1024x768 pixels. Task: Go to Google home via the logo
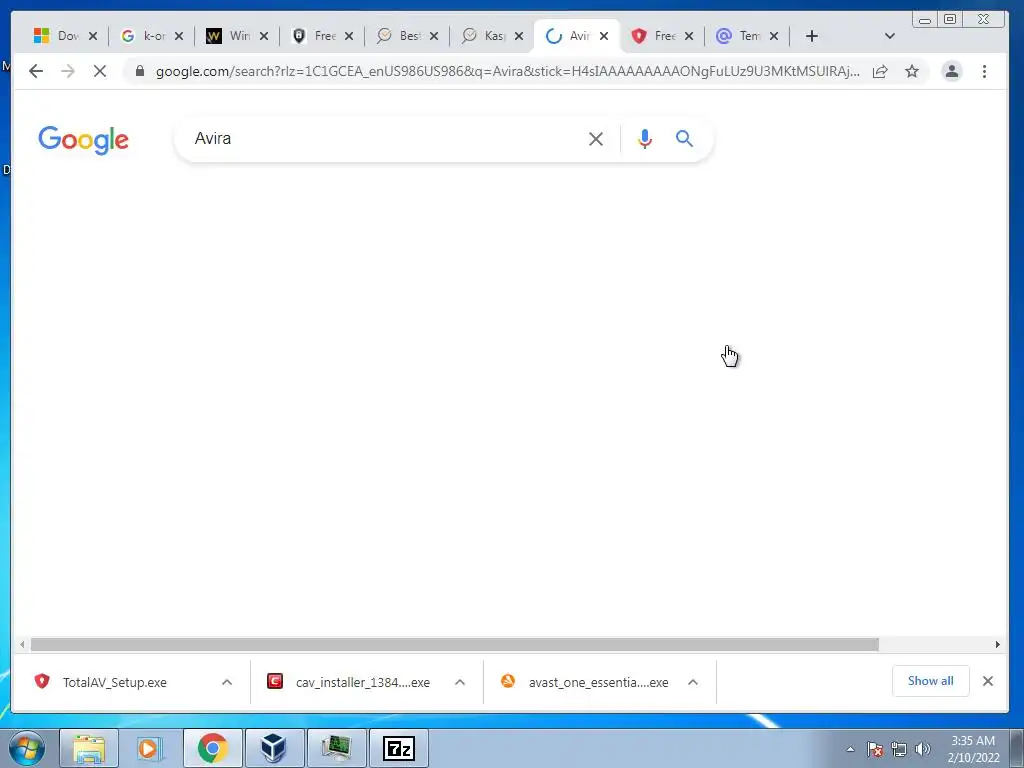[x=84, y=140]
